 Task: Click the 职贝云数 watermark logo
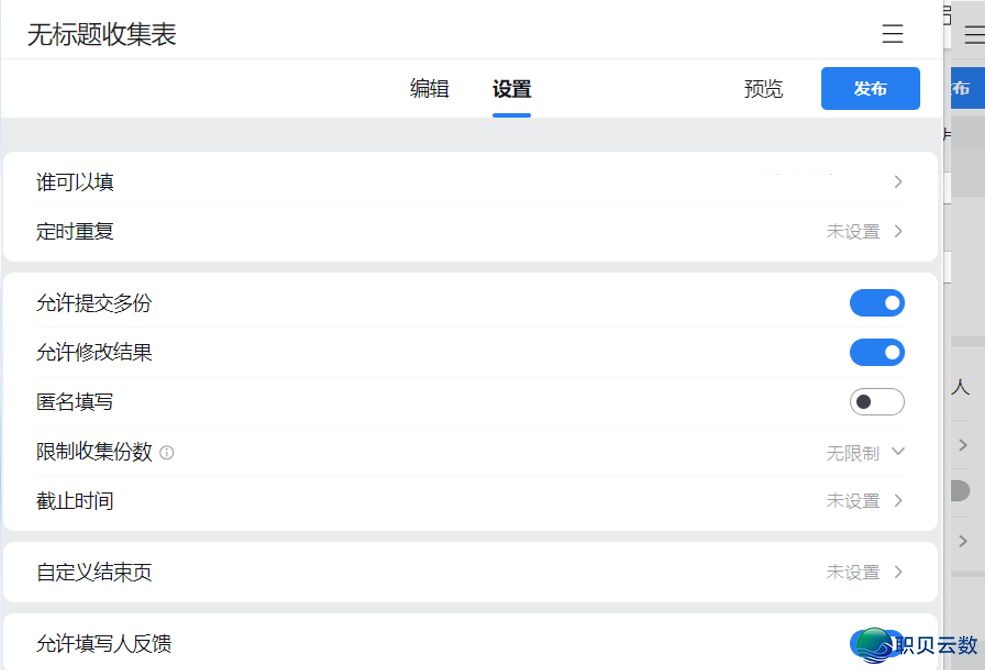pos(917,643)
